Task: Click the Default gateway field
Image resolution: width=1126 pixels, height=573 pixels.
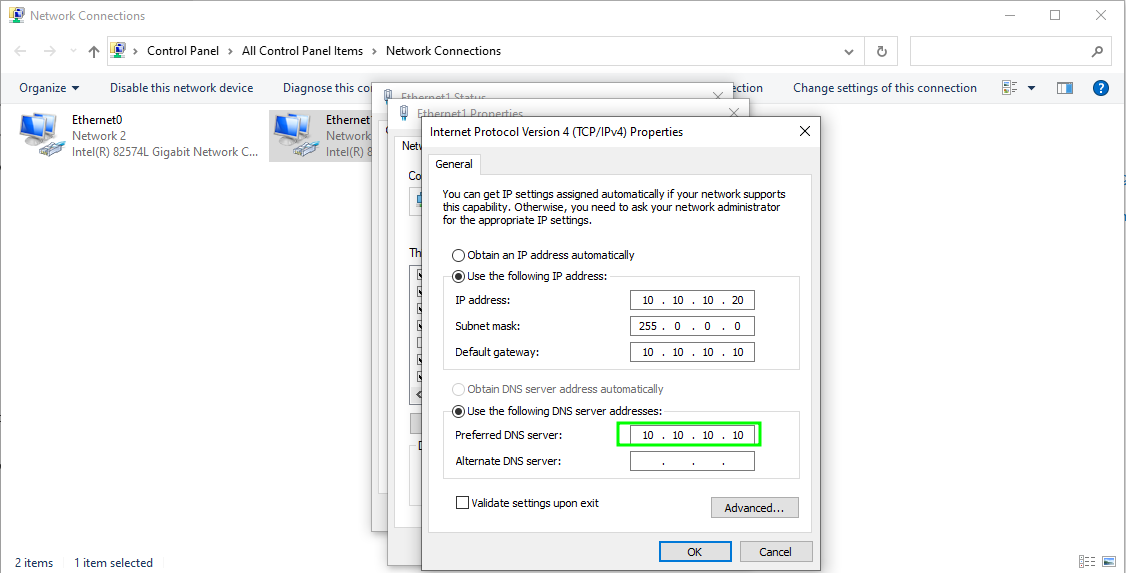Action: (x=692, y=352)
